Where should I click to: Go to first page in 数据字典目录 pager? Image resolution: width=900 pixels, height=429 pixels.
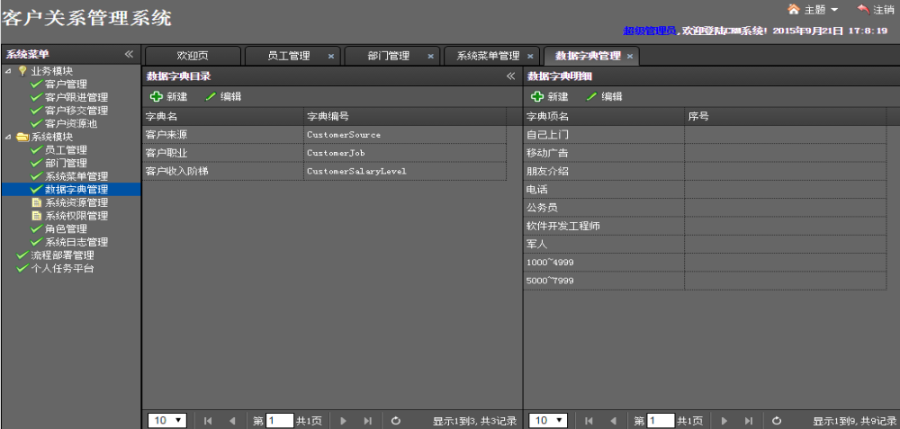pyautogui.click(x=208, y=421)
